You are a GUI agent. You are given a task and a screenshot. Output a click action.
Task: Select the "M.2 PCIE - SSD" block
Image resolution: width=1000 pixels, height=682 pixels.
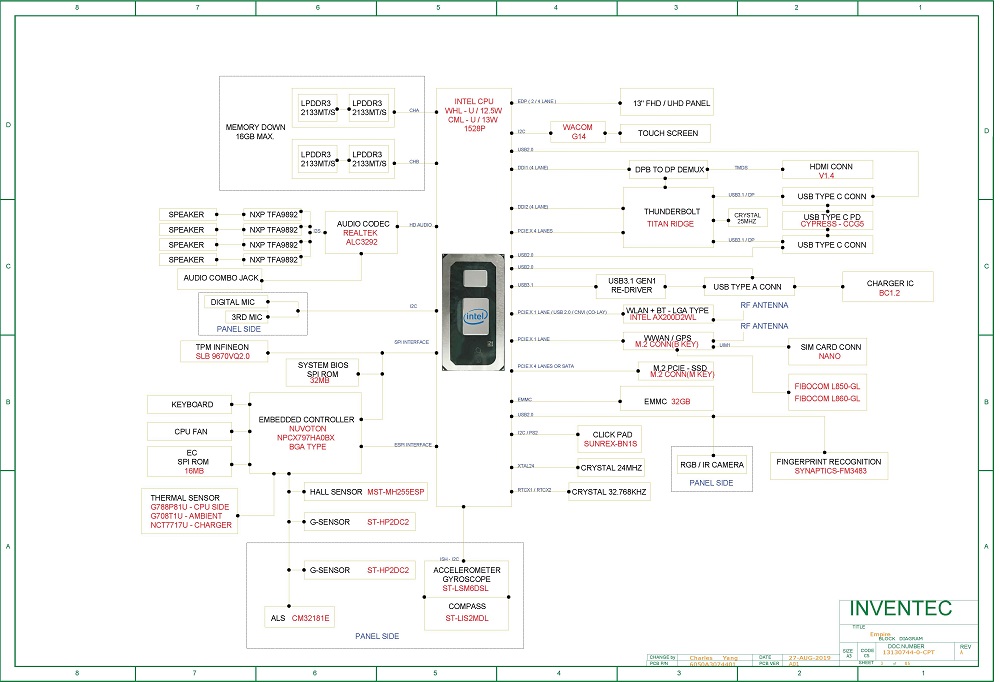coord(675,371)
